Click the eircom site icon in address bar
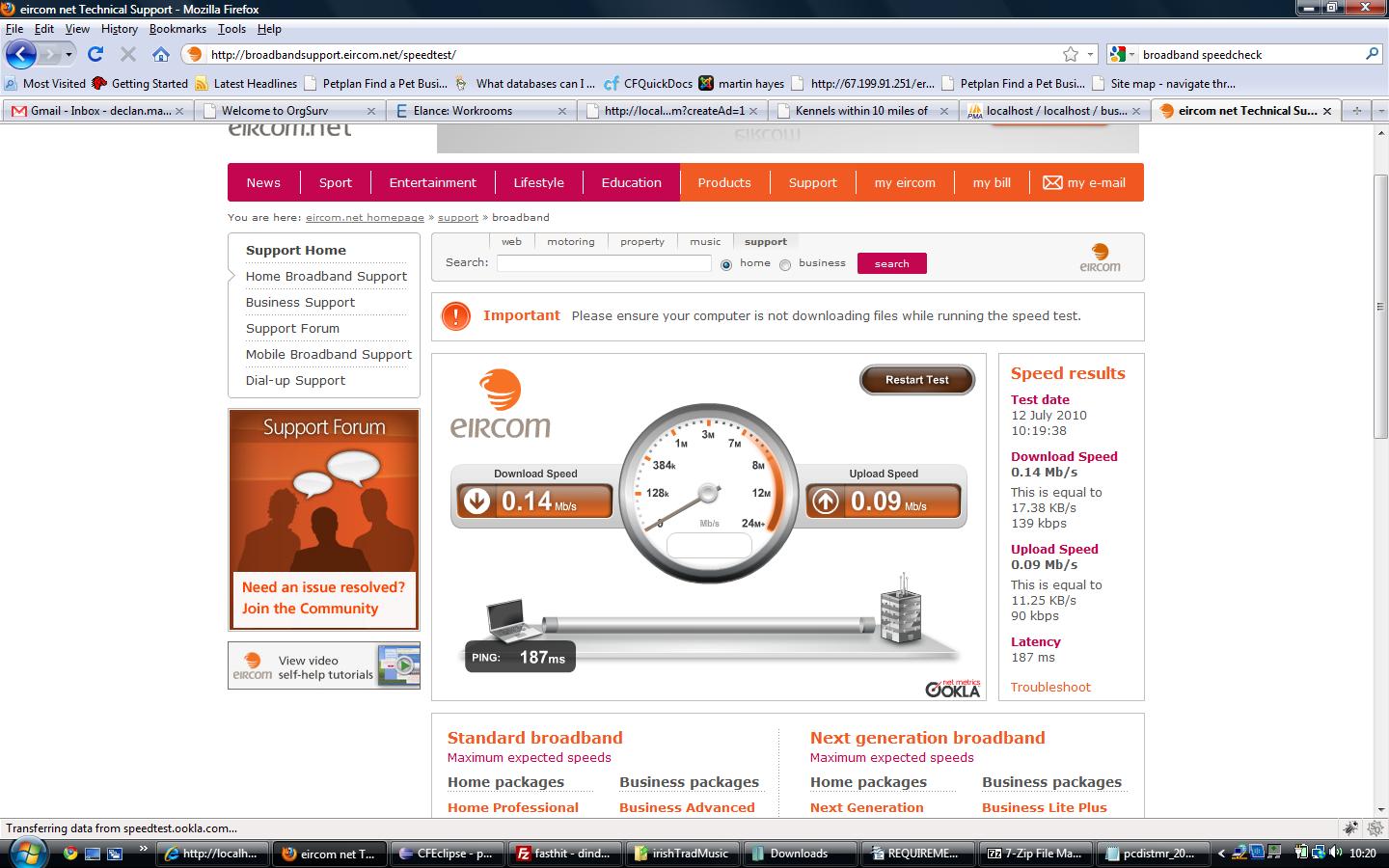Viewport: 1389px width, 868px height. pyautogui.click(x=195, y=54)
